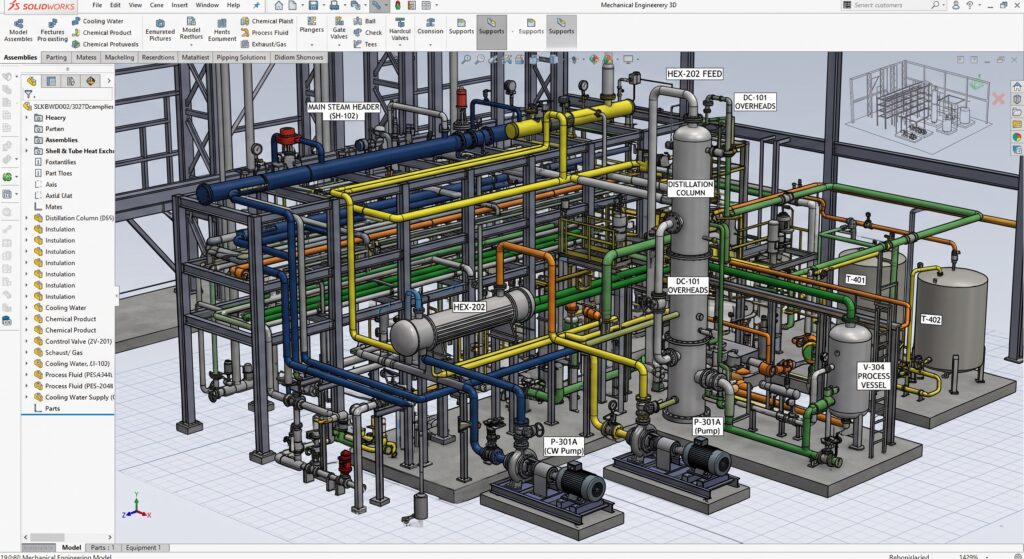Switch to the Parting tab
Screen dimensions: 1024x559
[56, 57]
